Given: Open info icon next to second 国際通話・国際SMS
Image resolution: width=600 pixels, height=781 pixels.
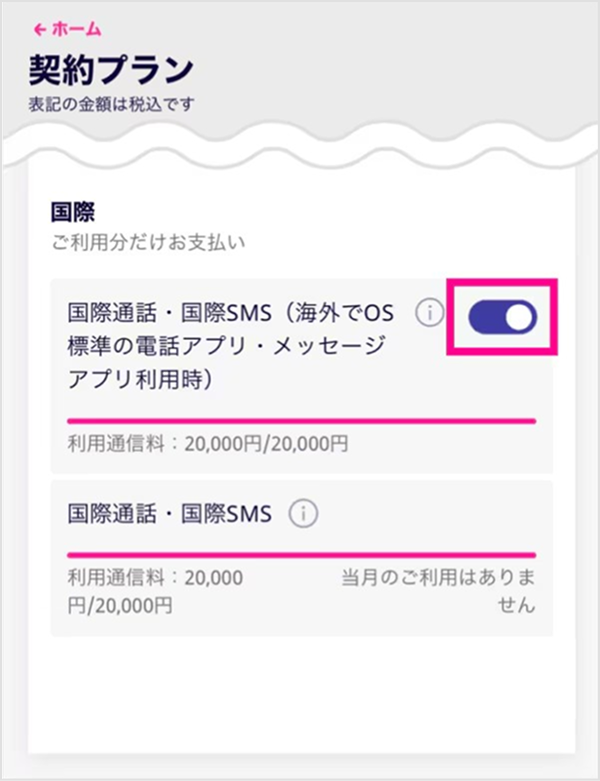Looking at the screenshot, I should [x=303, y=514].
